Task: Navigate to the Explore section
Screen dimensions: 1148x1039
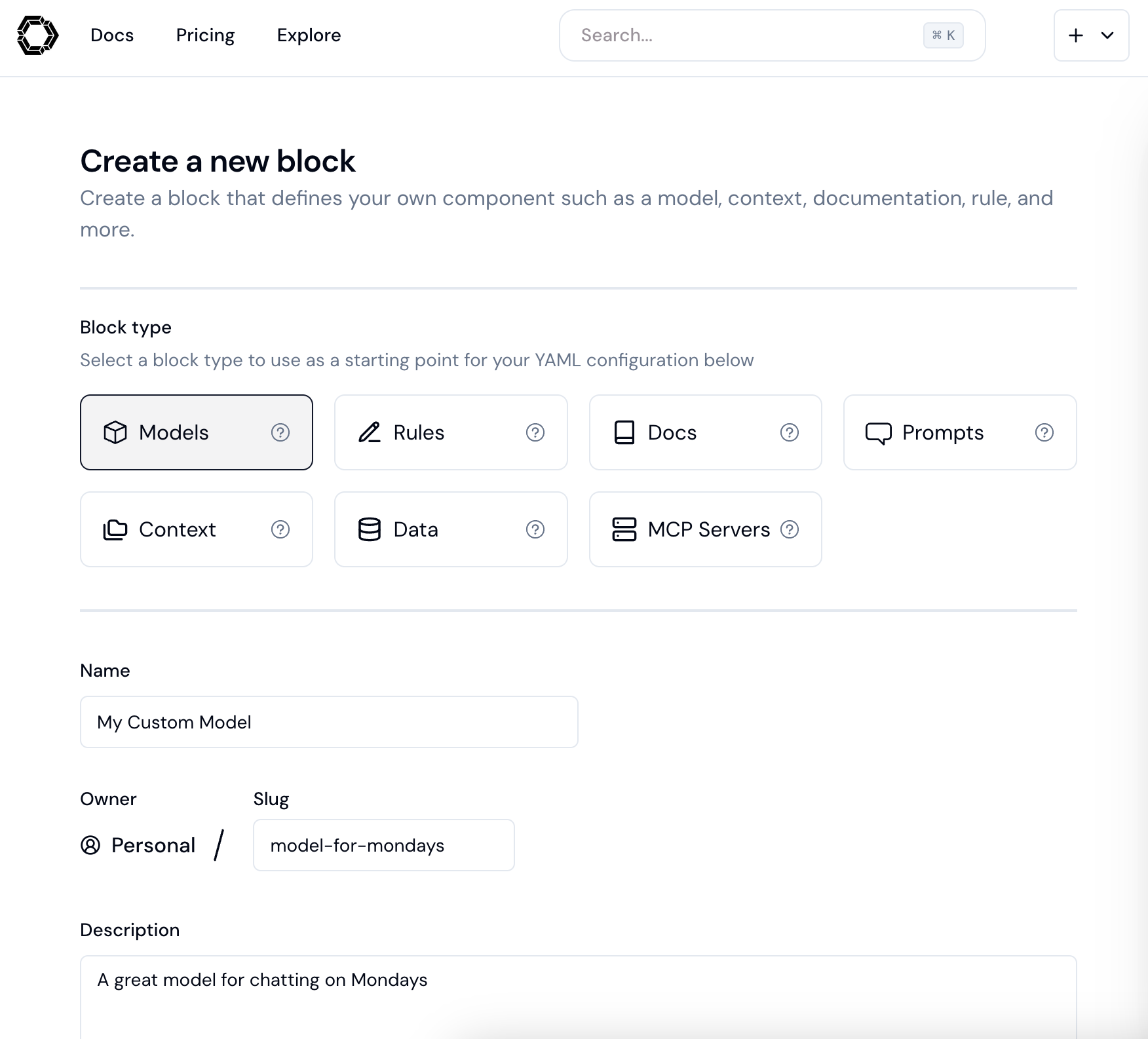Action: click(309, 35)
